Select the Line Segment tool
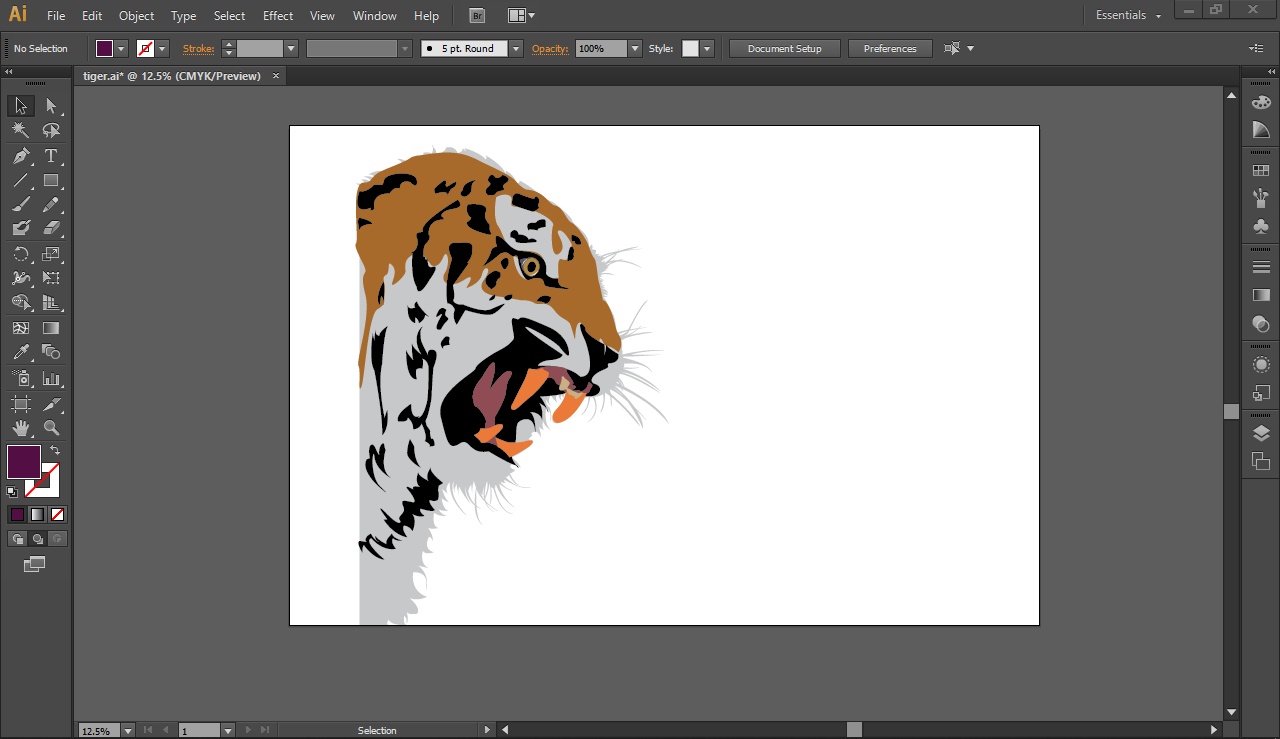The width and height of the screenshot is (1280, 739). click(x=21, y=181)
